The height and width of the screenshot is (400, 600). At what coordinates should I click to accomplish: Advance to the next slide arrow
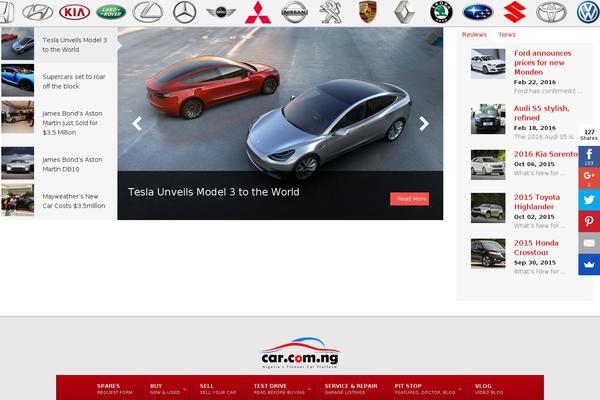click(424, 124)
